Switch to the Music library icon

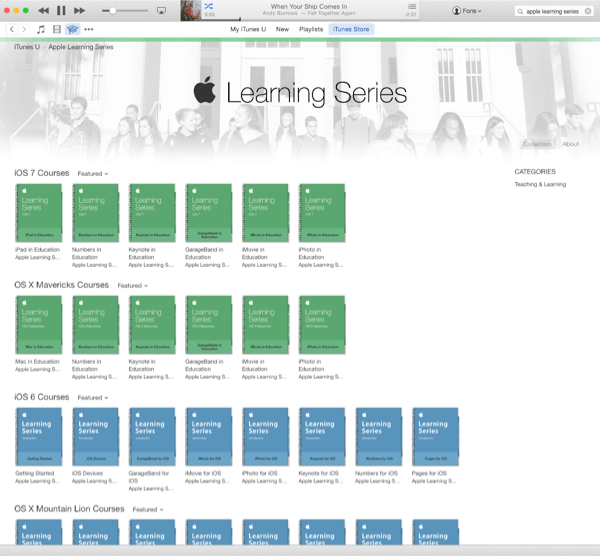[x=41, y=29]
